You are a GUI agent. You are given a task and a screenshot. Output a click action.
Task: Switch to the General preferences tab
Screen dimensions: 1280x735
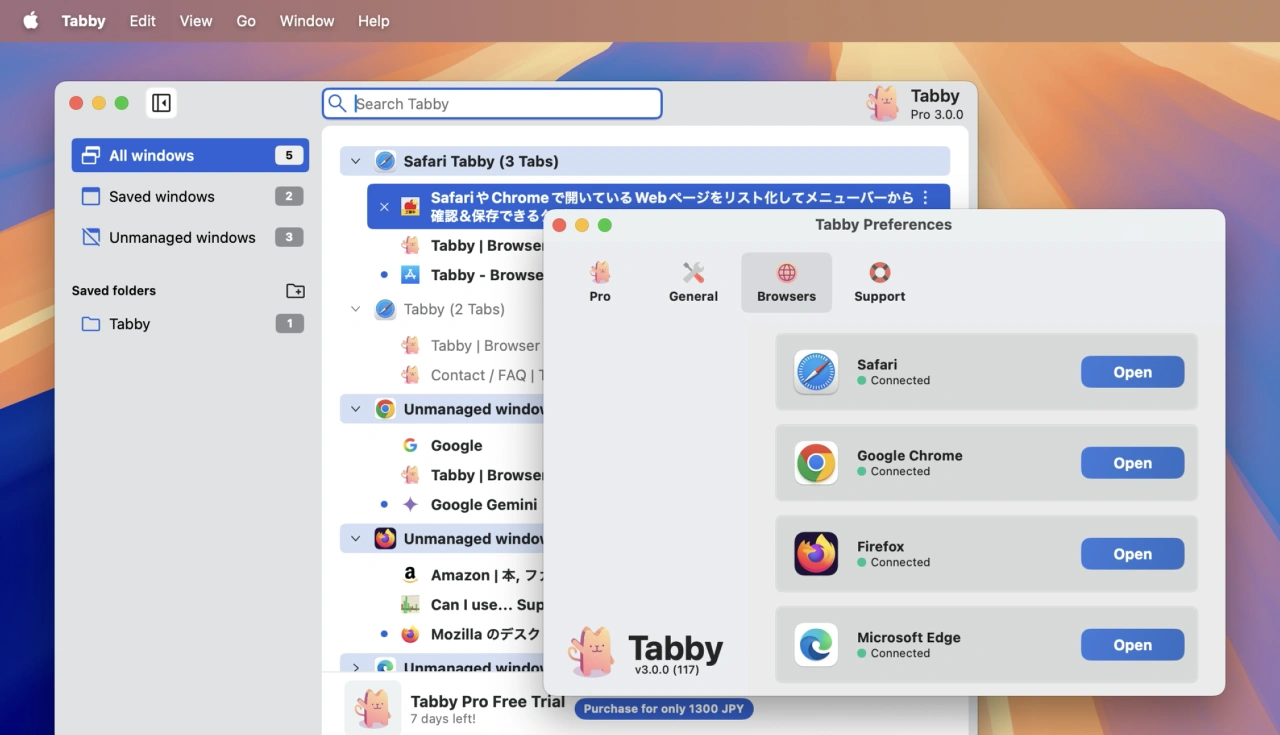coord(693,282)
